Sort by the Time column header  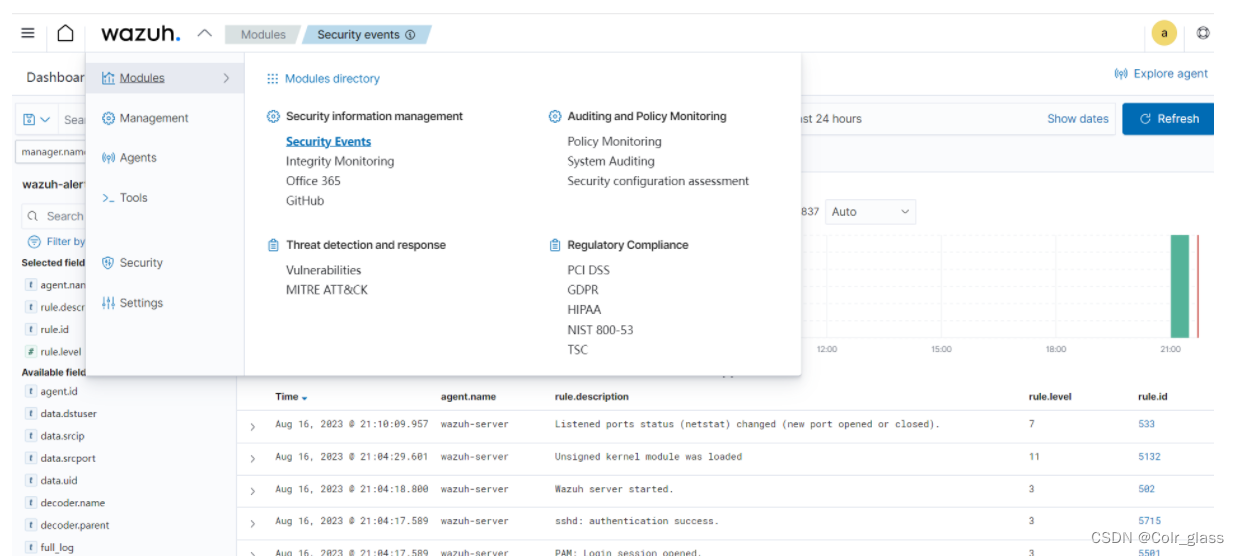pos(291,397)
